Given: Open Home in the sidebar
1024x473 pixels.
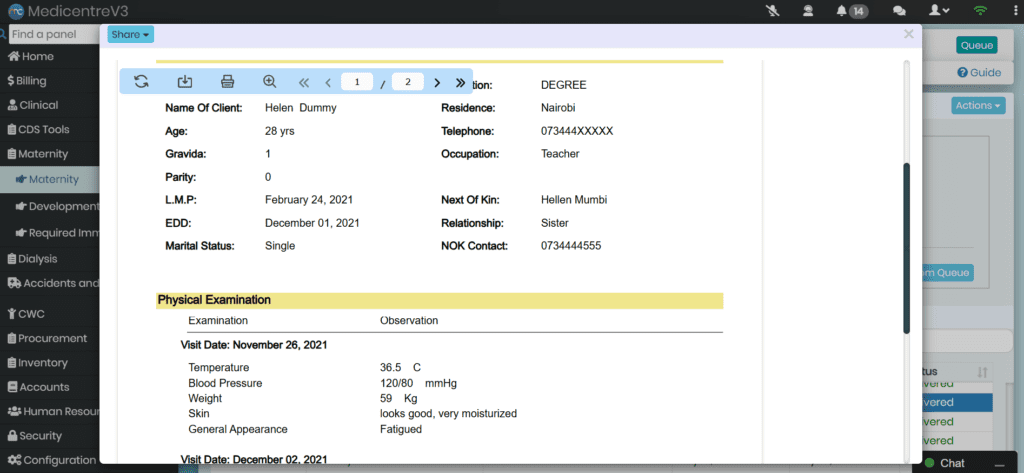Looking at the screenshot, I should (x=31, y=56).
